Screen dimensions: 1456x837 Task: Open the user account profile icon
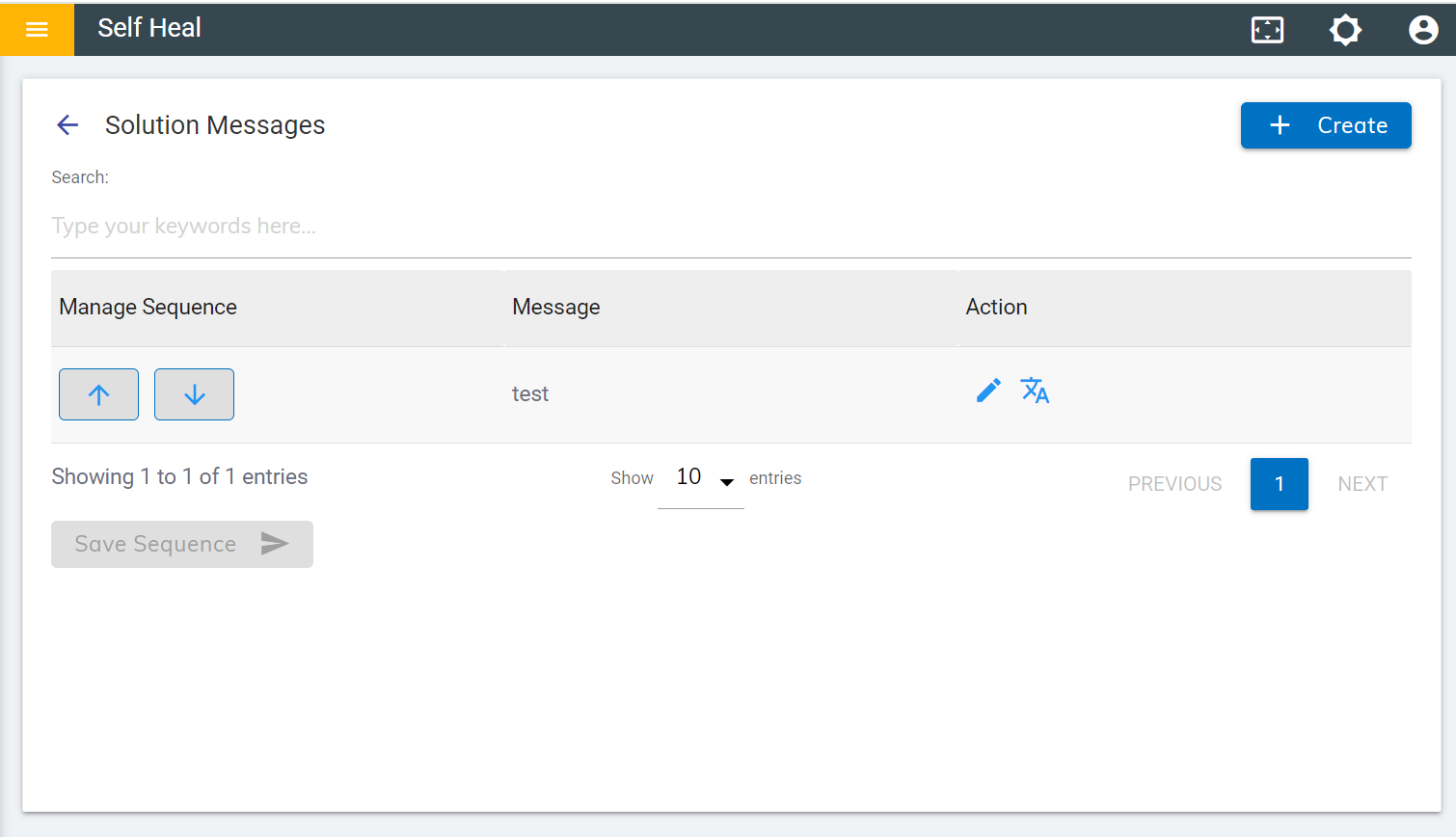pyautogui.click(x=1422, y=30)
